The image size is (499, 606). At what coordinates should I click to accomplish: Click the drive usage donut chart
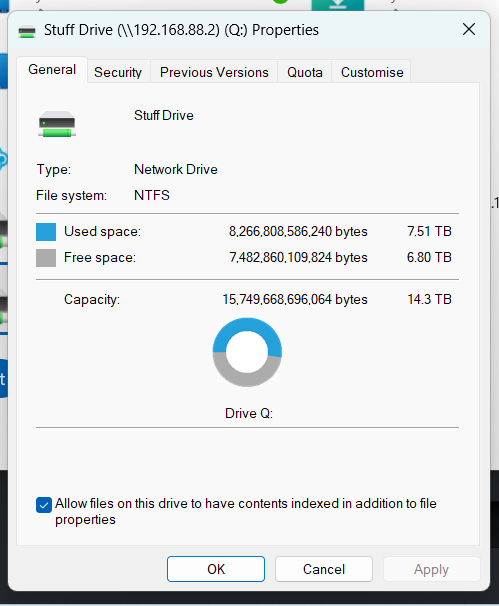point(247,352)
